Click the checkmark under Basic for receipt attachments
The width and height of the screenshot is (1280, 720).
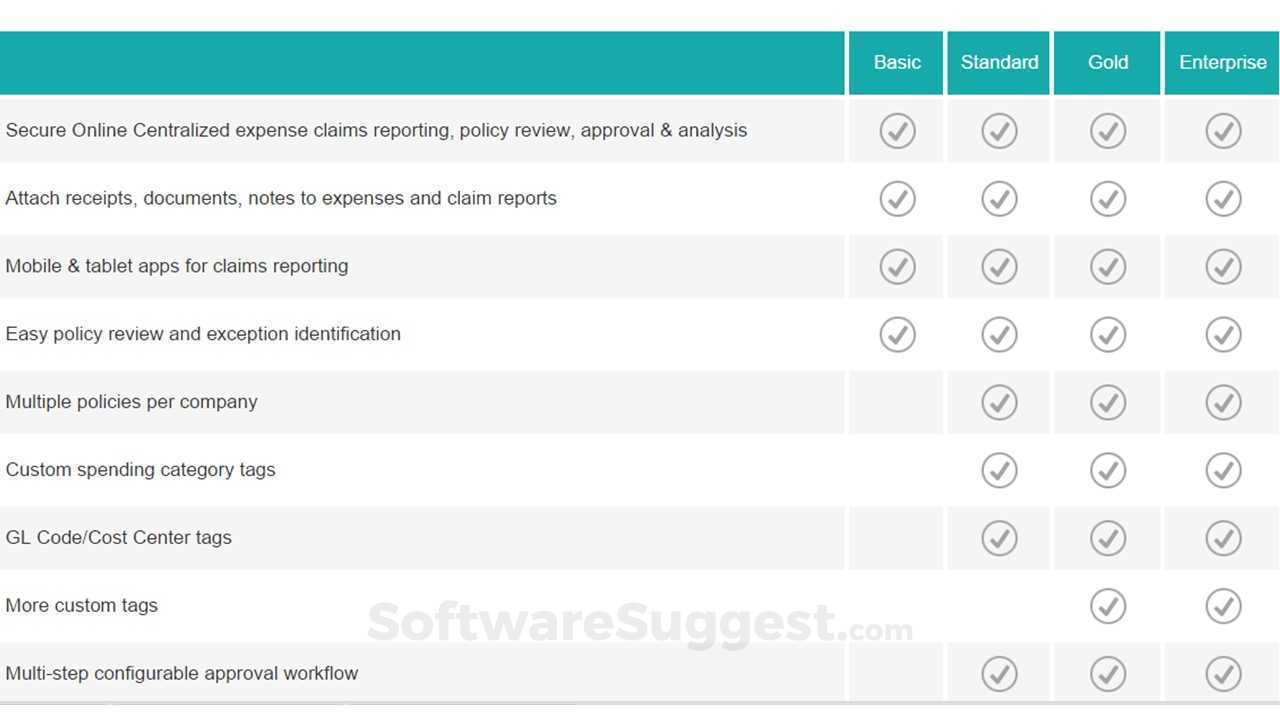896,198
